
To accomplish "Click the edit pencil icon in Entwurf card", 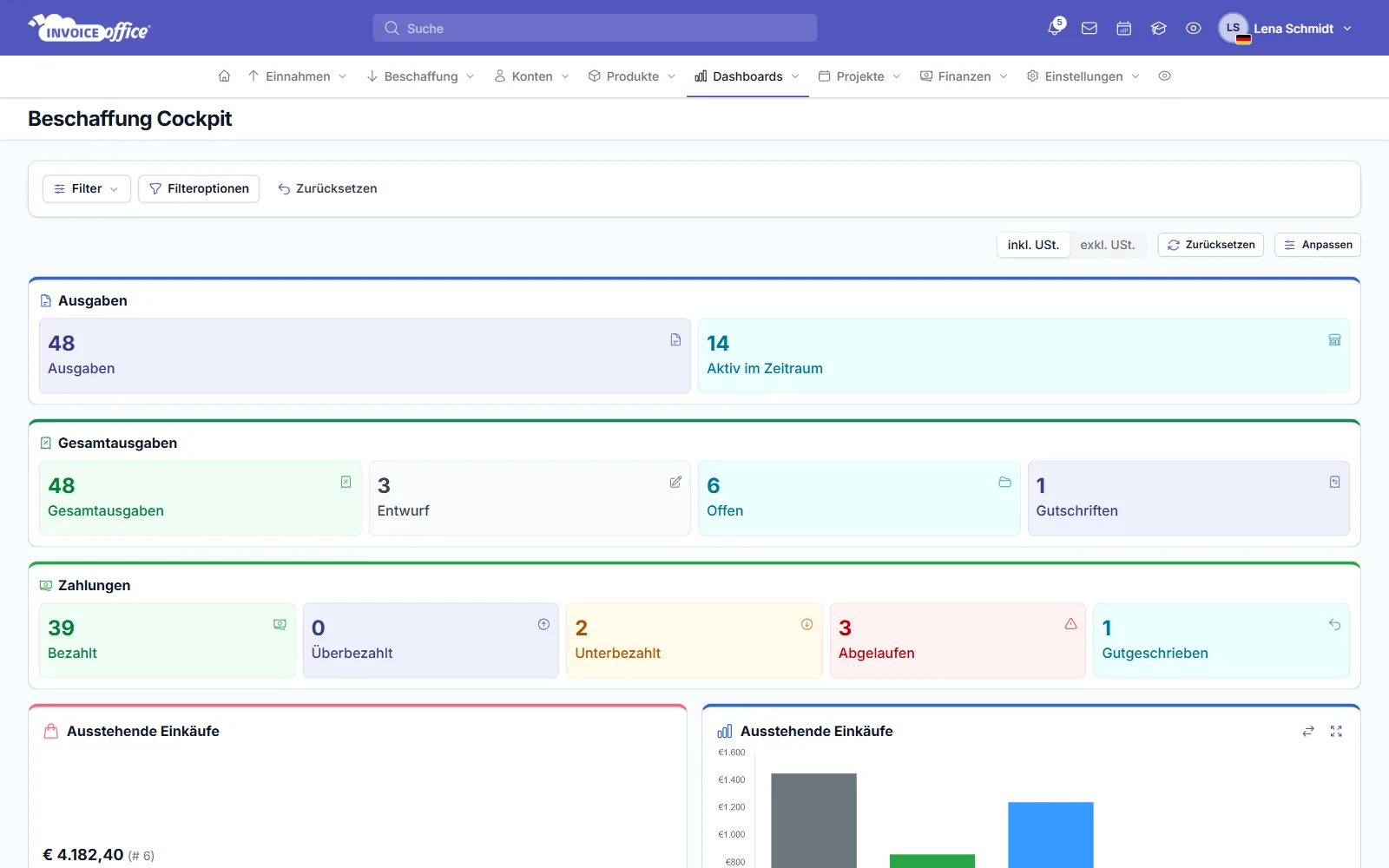I will point(675,483).
